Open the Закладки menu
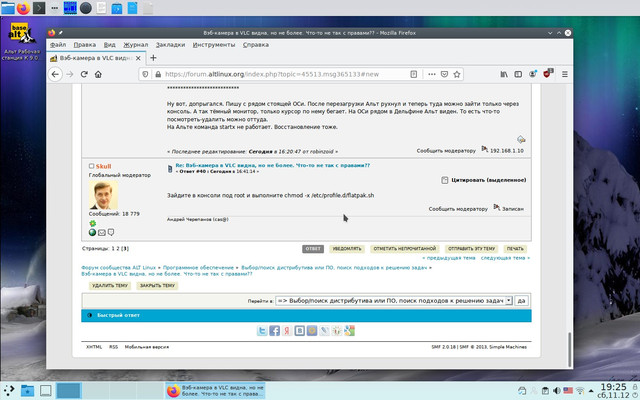640x400 pixels. coord(170,45)
